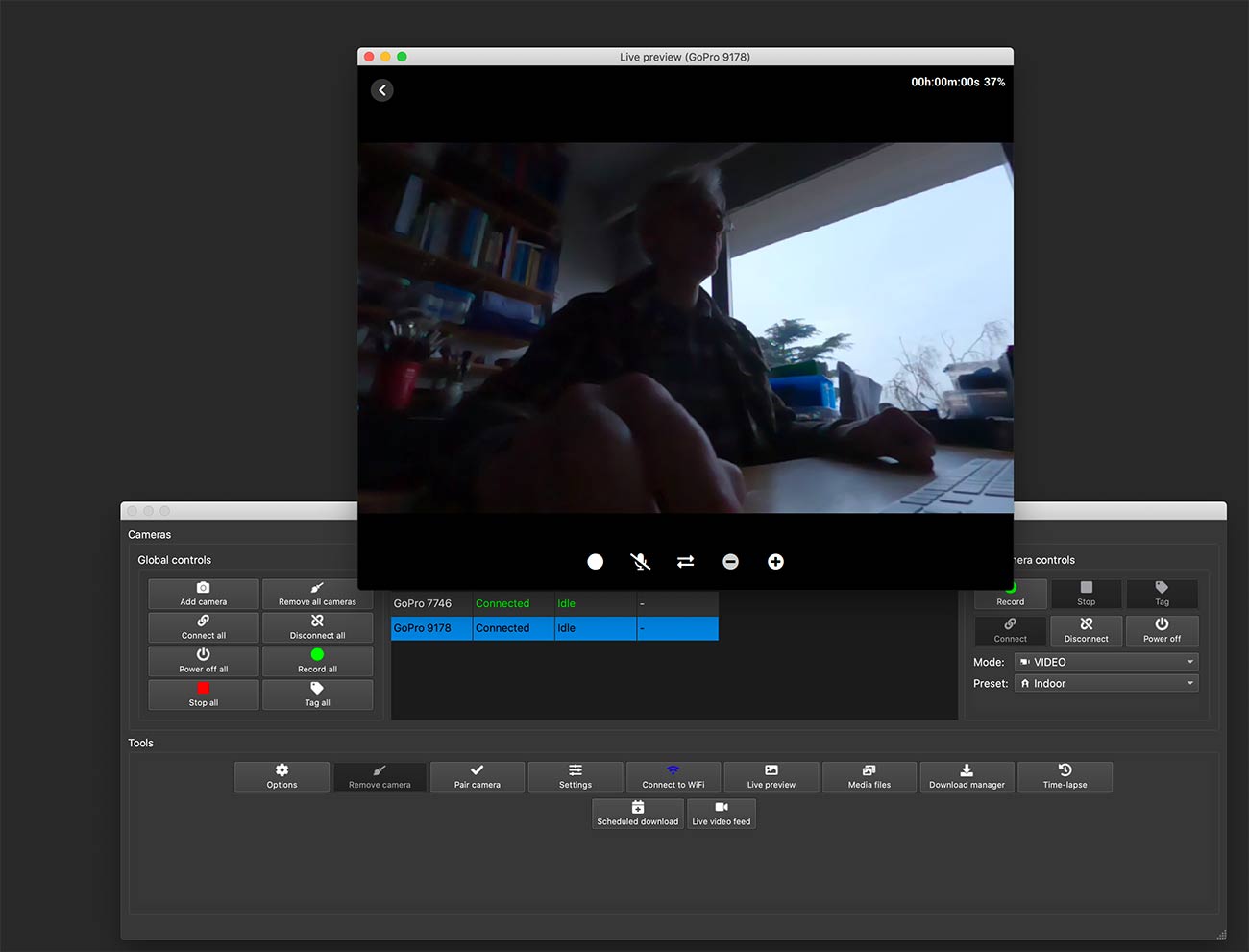Start recording with the white circle button
This screenshot has height=952, width=1249.
point(596,562)
